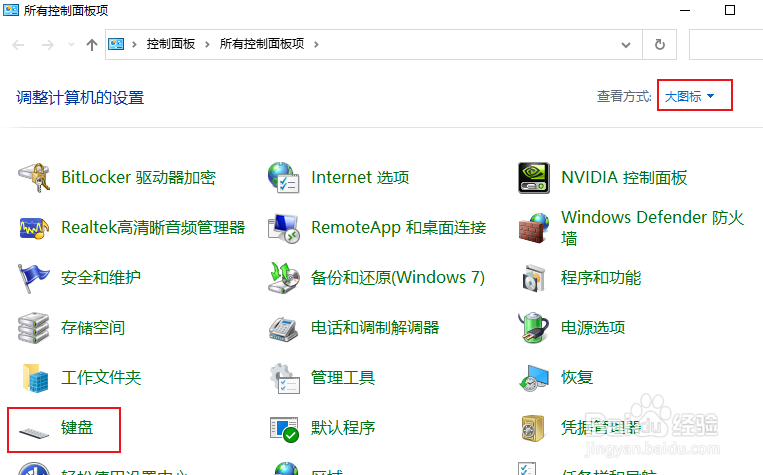The width and height of the screenshot is (763, 475).
Task: Open the Work Folders icon
Action: [x=35, y=378]
